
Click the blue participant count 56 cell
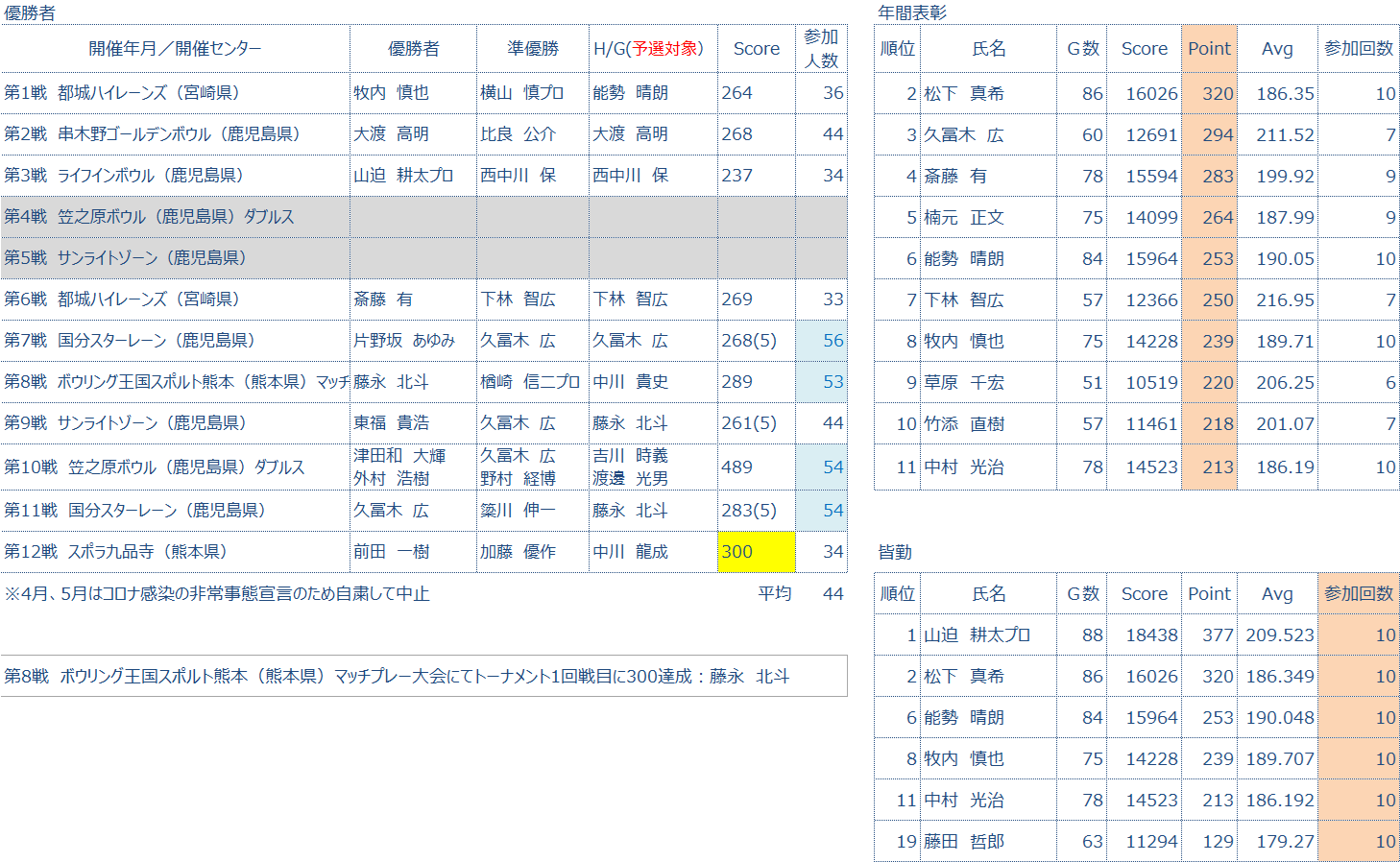[821, 341]
